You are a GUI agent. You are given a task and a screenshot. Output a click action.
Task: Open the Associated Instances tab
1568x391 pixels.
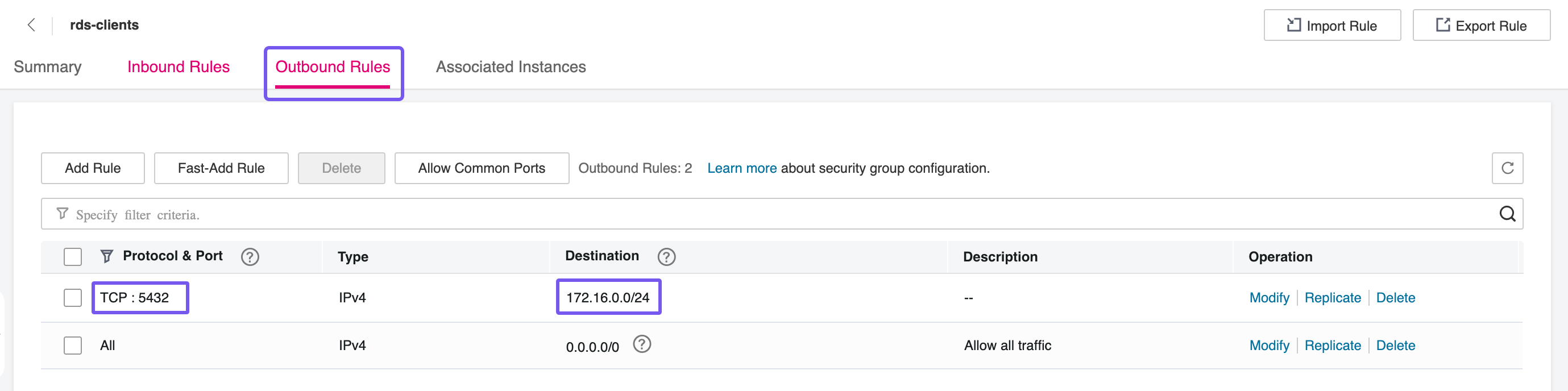tap(510, 67)
